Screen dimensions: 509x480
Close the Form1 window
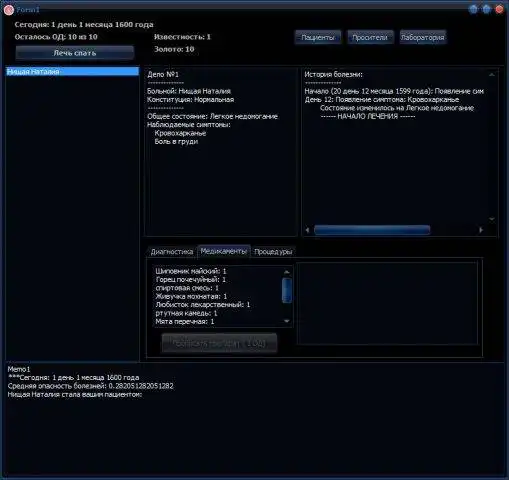pyautogui.click(x=499, y=9)
